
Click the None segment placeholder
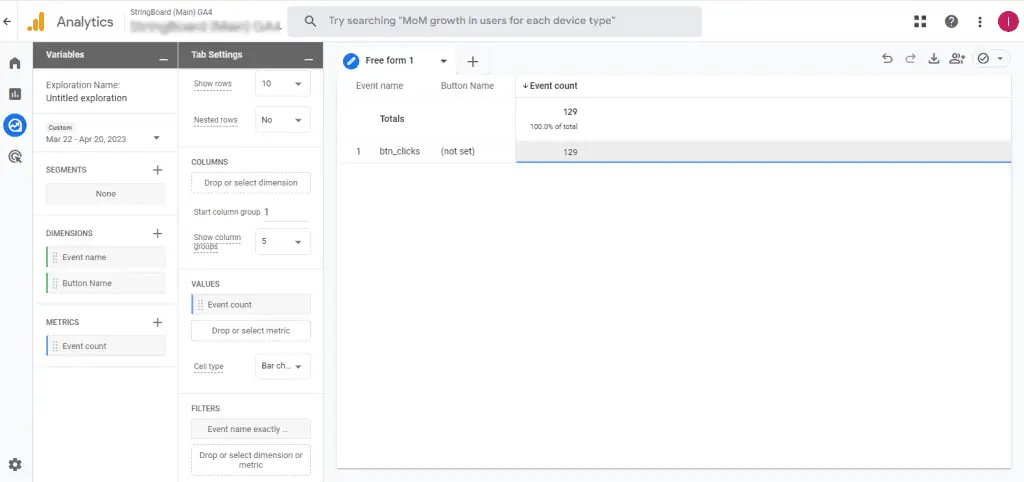[106, 194]
